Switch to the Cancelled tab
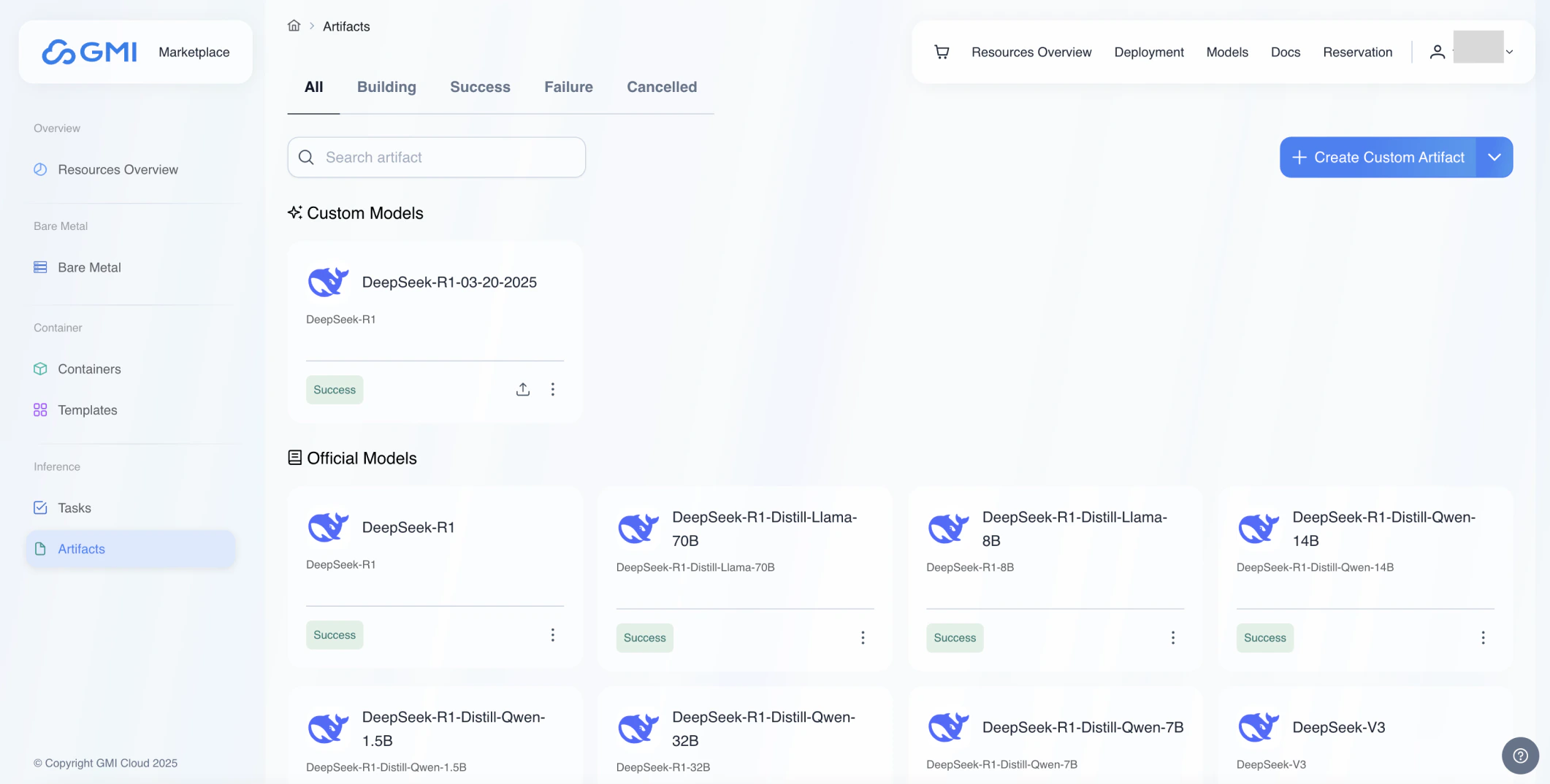The image size is (1550, 784). [x=662, y=87]
